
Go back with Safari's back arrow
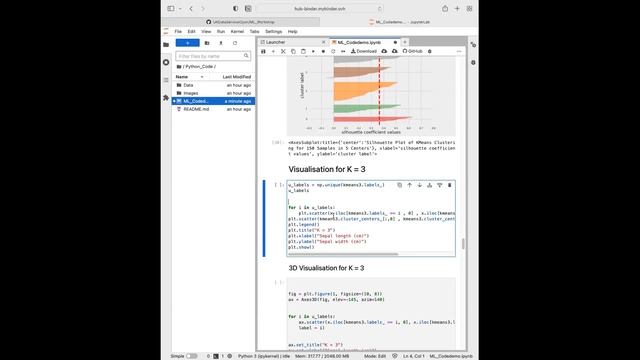(x=191, y=9)
